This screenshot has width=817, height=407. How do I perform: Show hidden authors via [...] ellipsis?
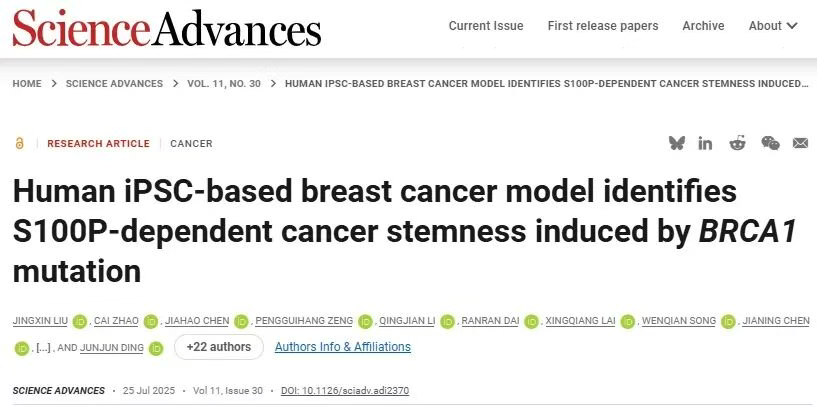click(x=44, y=348)
